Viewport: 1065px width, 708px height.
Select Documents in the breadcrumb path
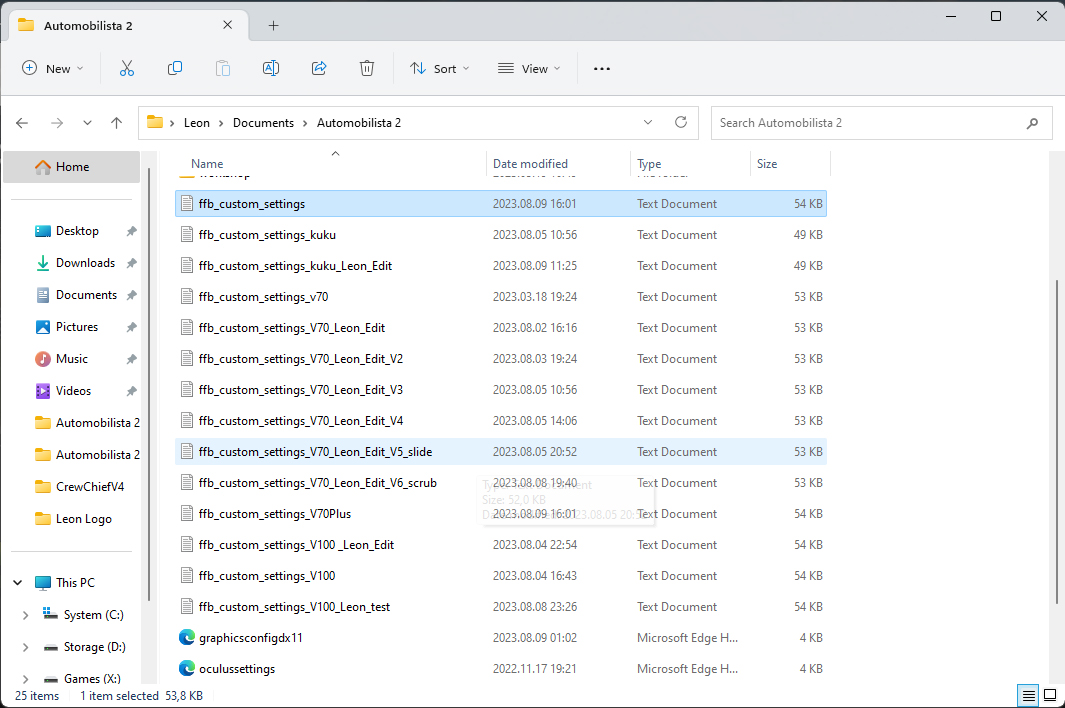pyautogui.click(x=263, y=123)
